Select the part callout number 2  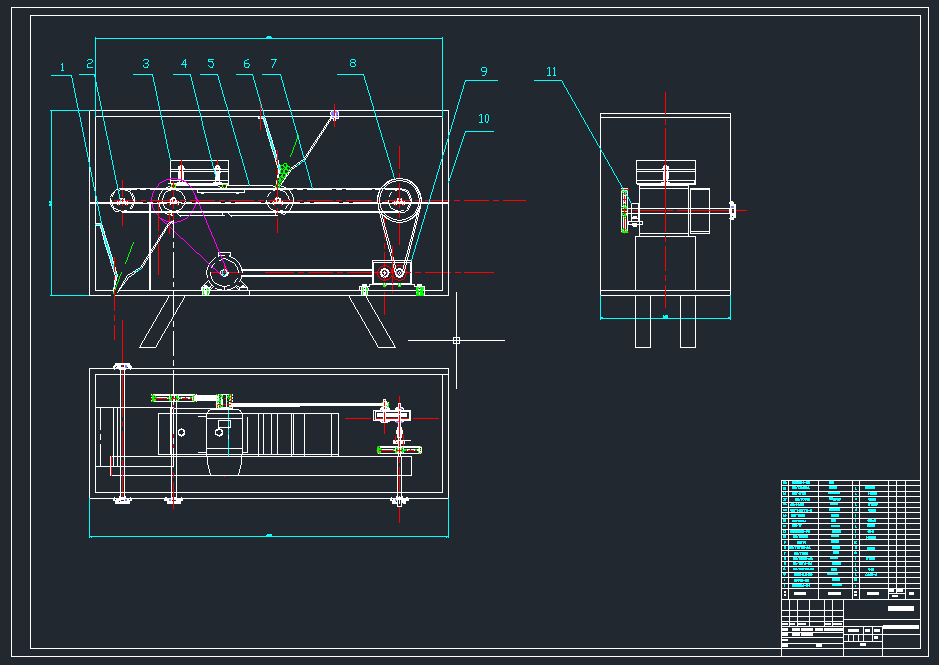click(x=90, y=64)
